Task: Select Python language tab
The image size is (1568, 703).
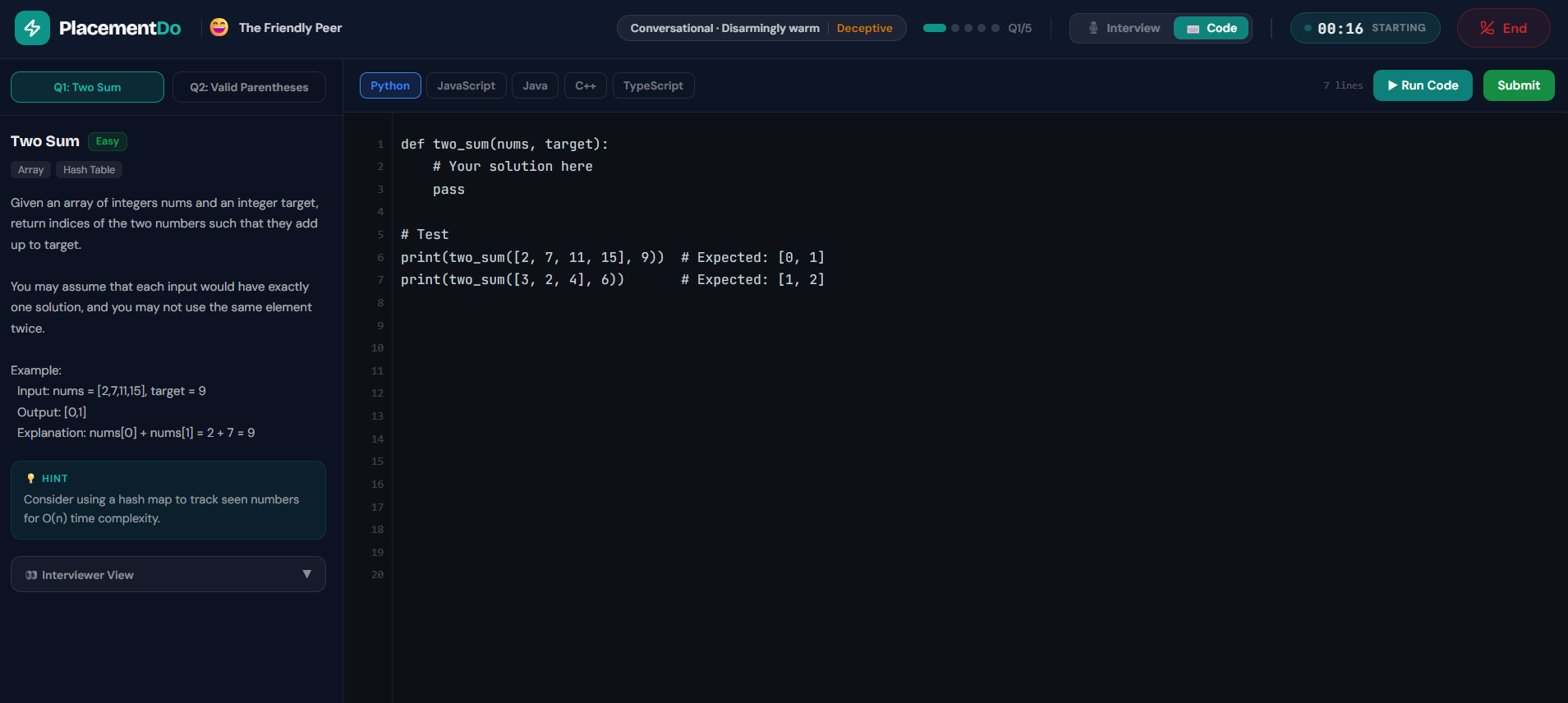Action: tap(390, 85)
